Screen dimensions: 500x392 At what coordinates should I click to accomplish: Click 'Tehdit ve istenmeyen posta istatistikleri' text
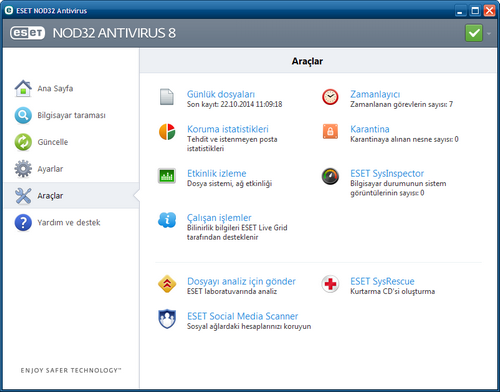coord(232,144)
